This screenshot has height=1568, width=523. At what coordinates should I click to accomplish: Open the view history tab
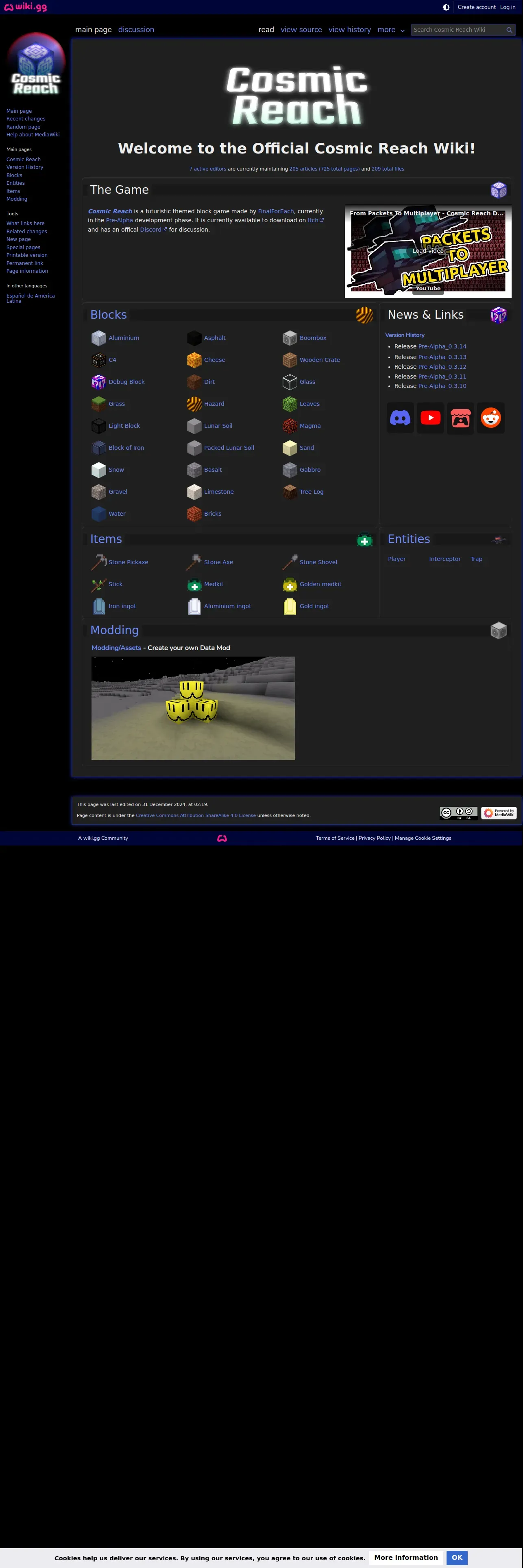click(350, 30)
